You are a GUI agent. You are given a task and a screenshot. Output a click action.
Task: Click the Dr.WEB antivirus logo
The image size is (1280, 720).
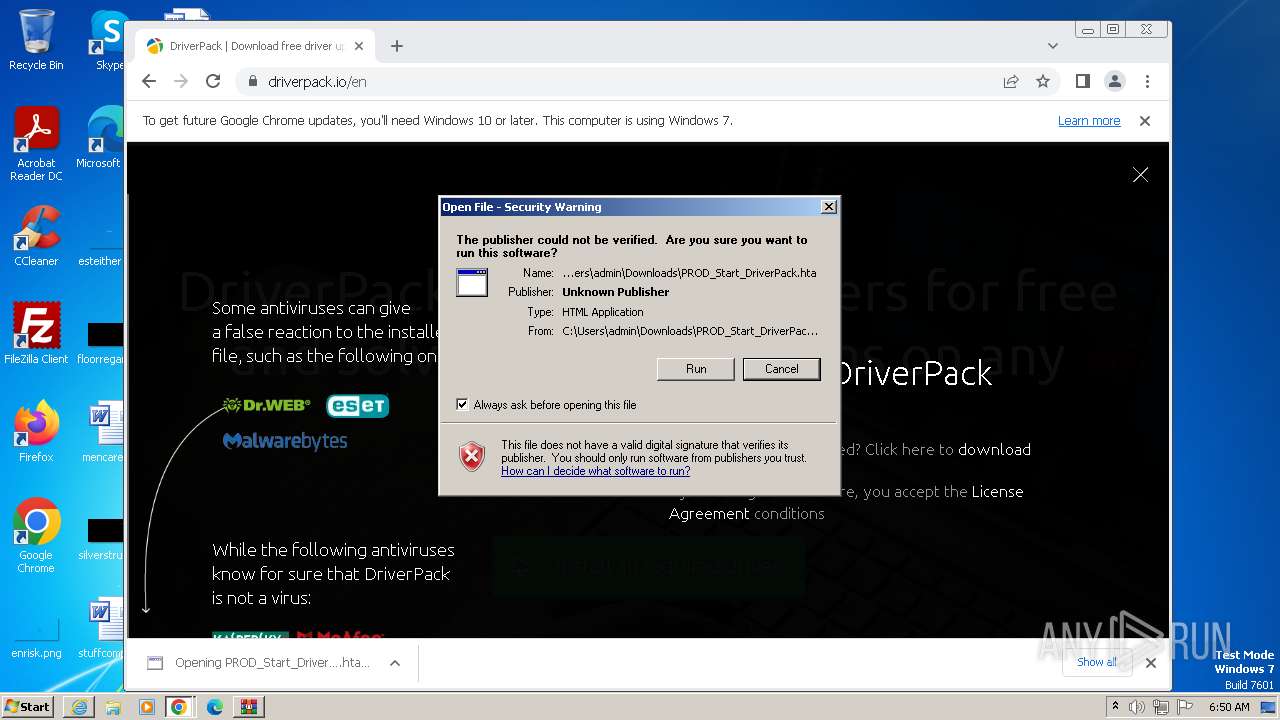[266, 405]
